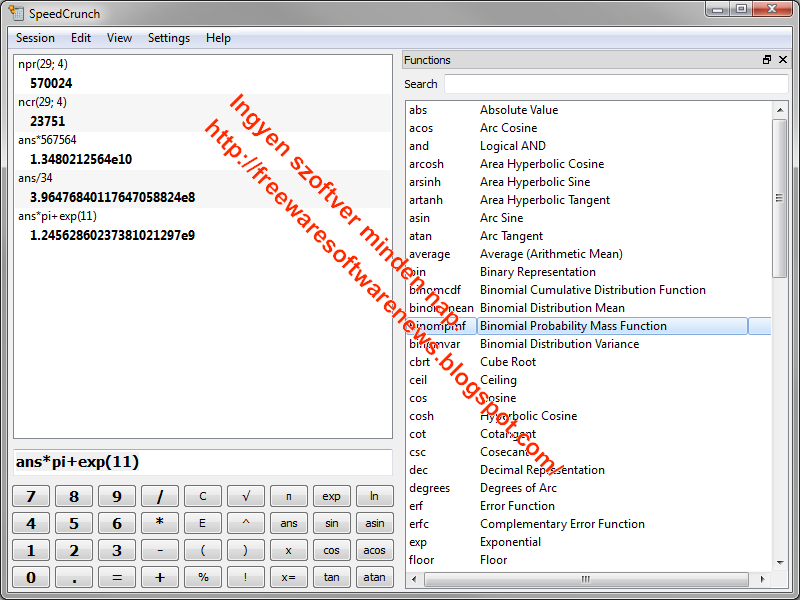Click the multiply key
This screenshot has height=600, width=800.
pos(160,523)
